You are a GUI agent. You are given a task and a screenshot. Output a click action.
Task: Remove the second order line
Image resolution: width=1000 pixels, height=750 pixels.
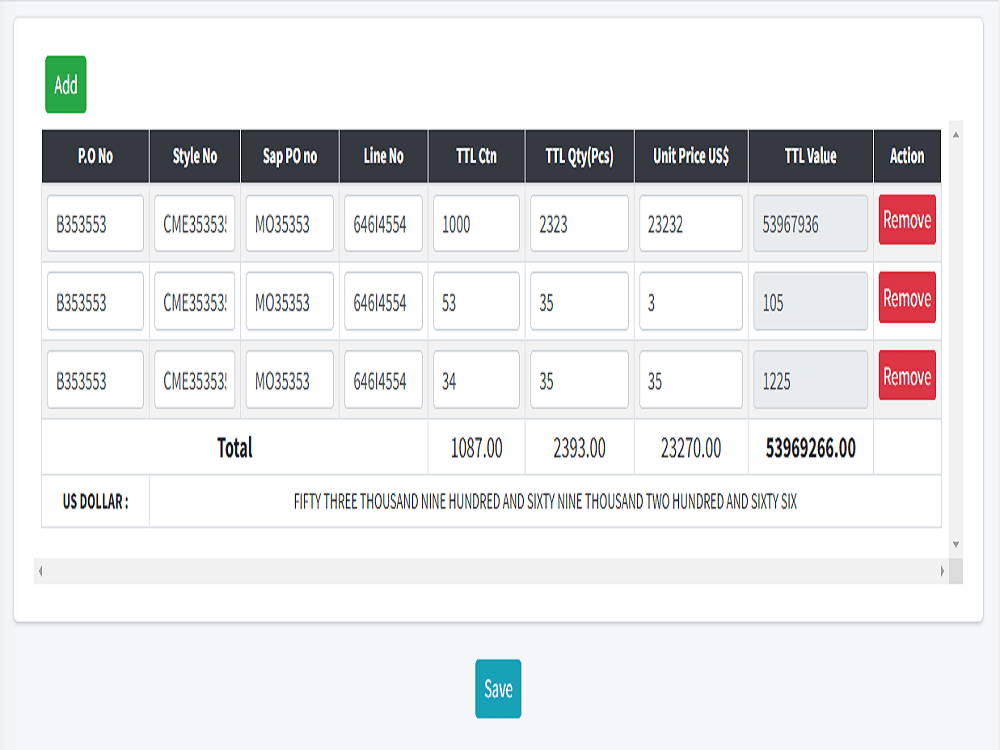pos(906,300)
